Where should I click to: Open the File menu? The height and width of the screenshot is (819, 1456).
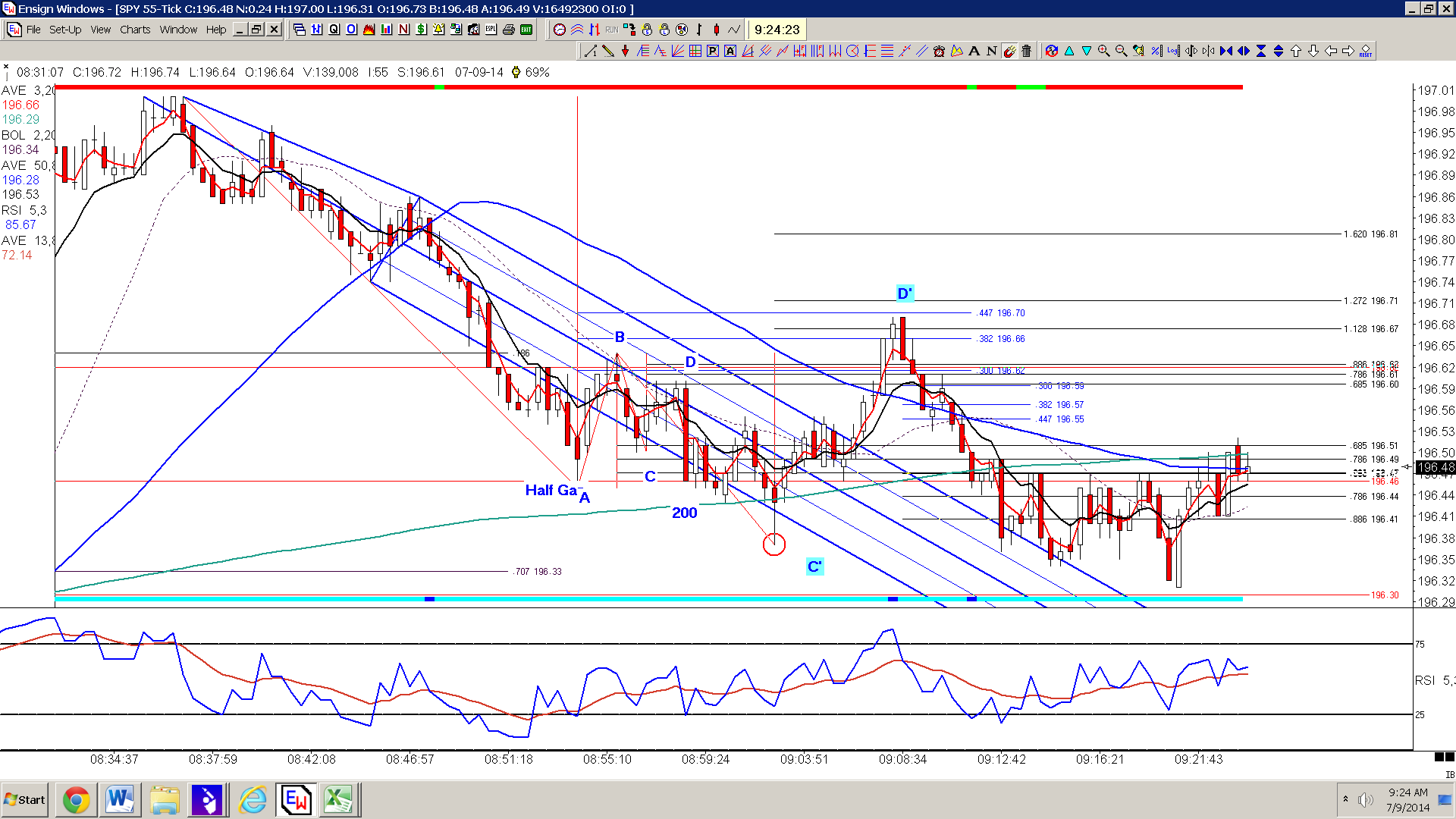click(33, 30)
